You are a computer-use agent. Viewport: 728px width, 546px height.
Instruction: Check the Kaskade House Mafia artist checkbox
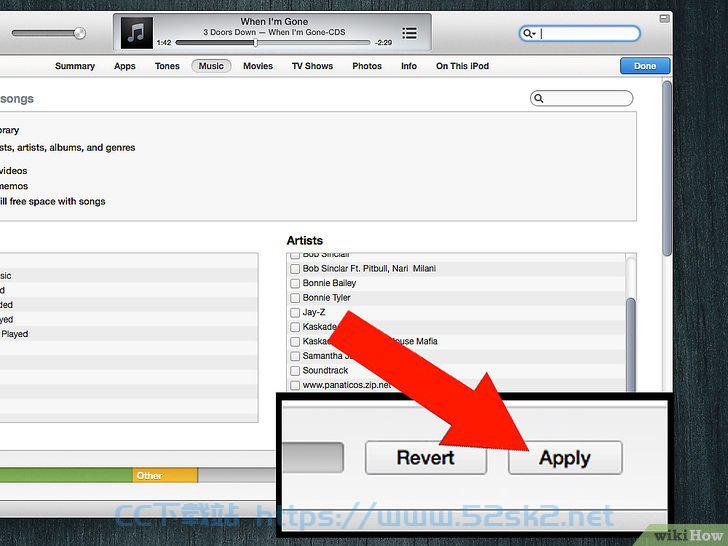click(295, 342)
